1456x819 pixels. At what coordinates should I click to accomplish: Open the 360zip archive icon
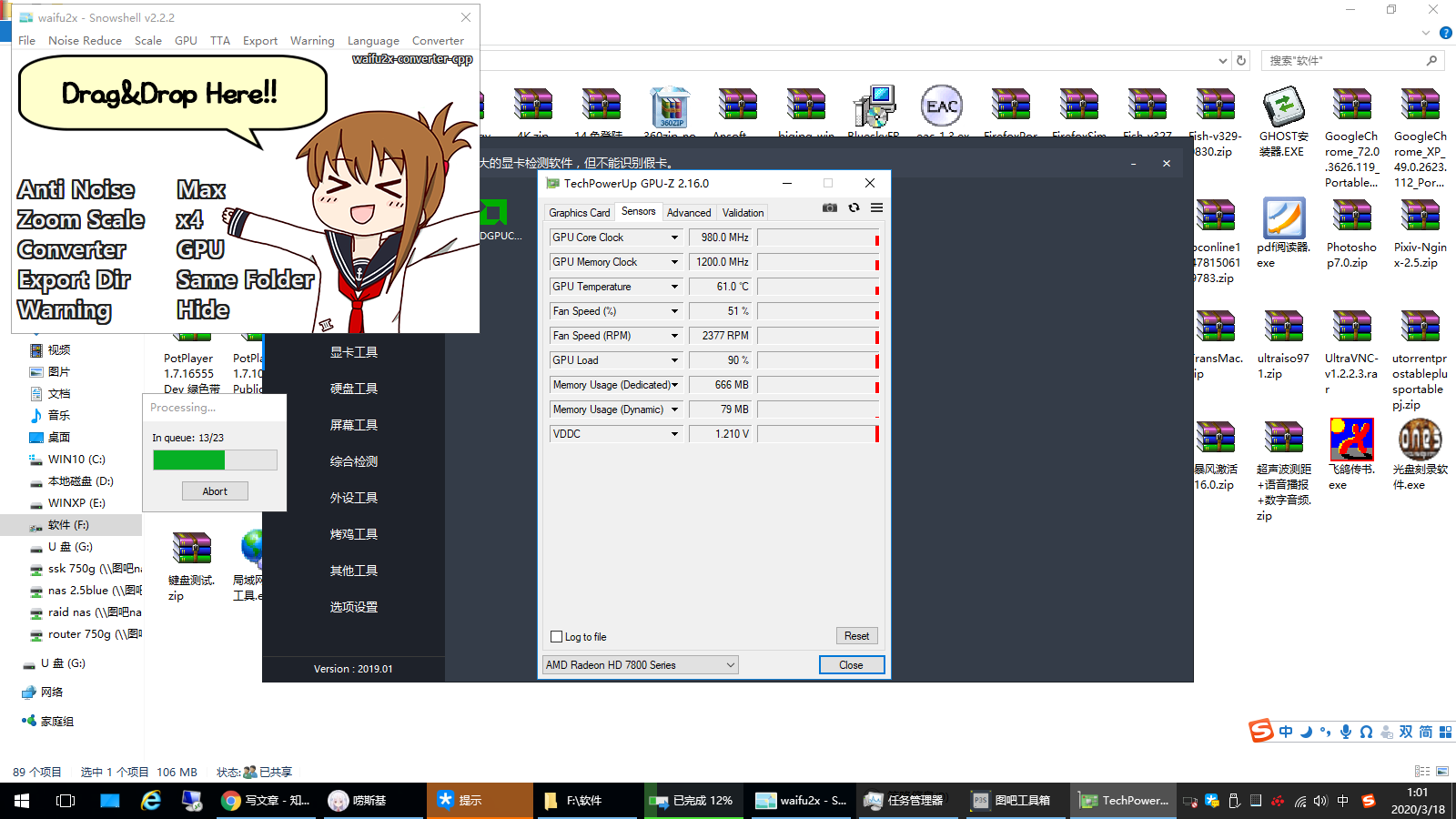tap(671, 107)
